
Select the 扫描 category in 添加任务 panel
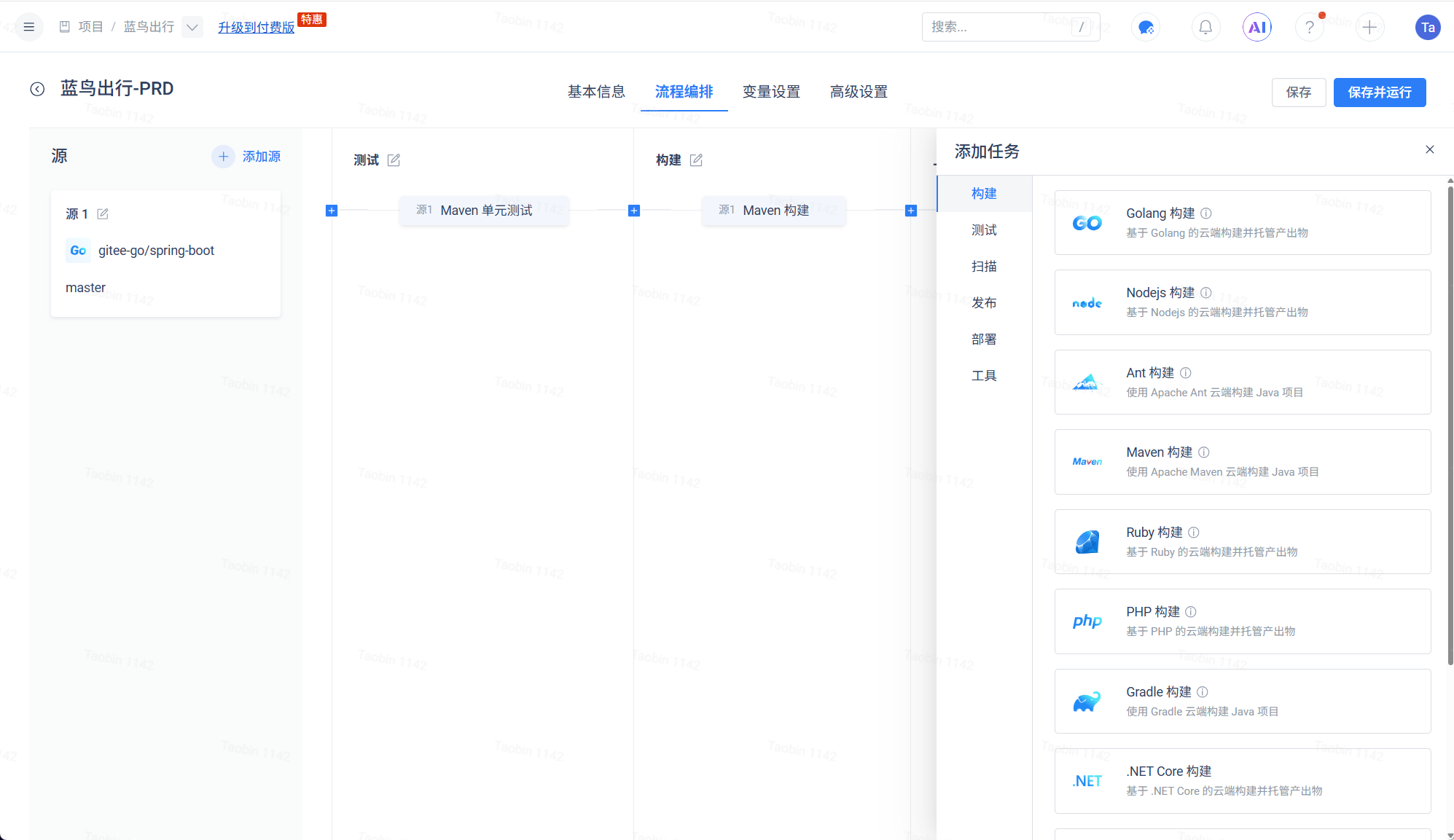tap(984, 266)
